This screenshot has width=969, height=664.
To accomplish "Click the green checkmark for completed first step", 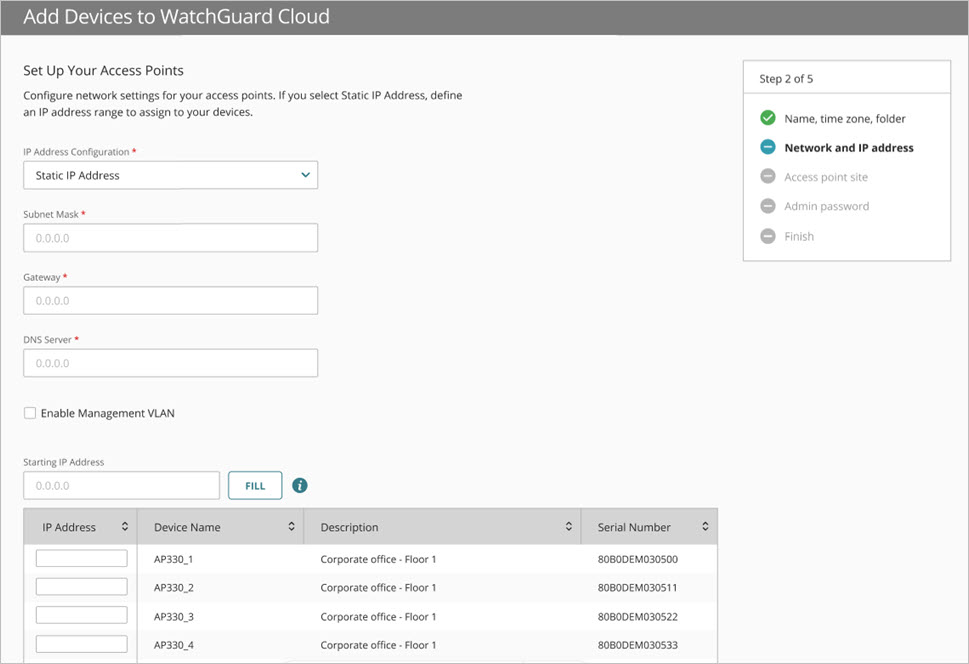I will pos(767,117).
